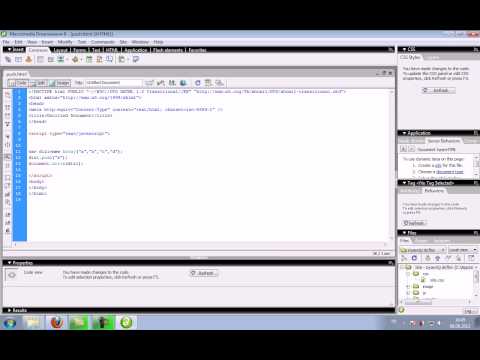Open the File menu

click(x=6, y=42)
